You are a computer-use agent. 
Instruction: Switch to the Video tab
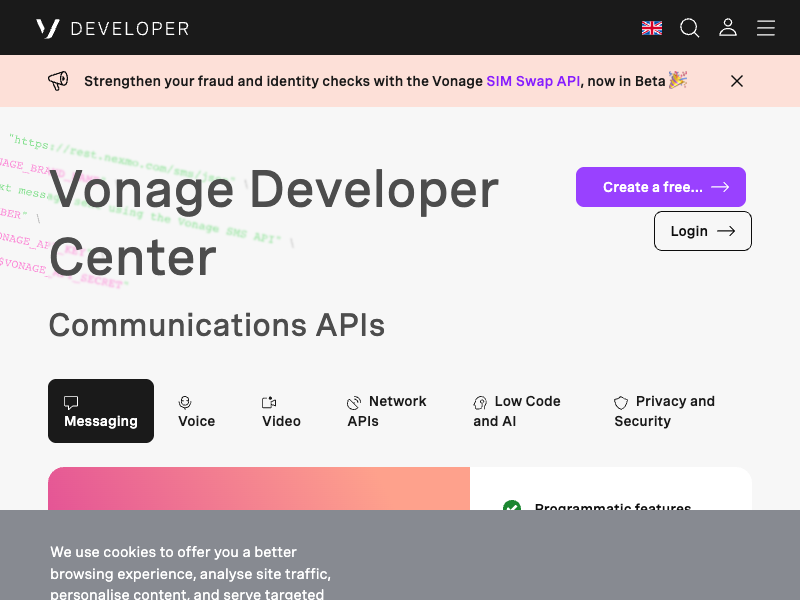click(x=281, y=411)
